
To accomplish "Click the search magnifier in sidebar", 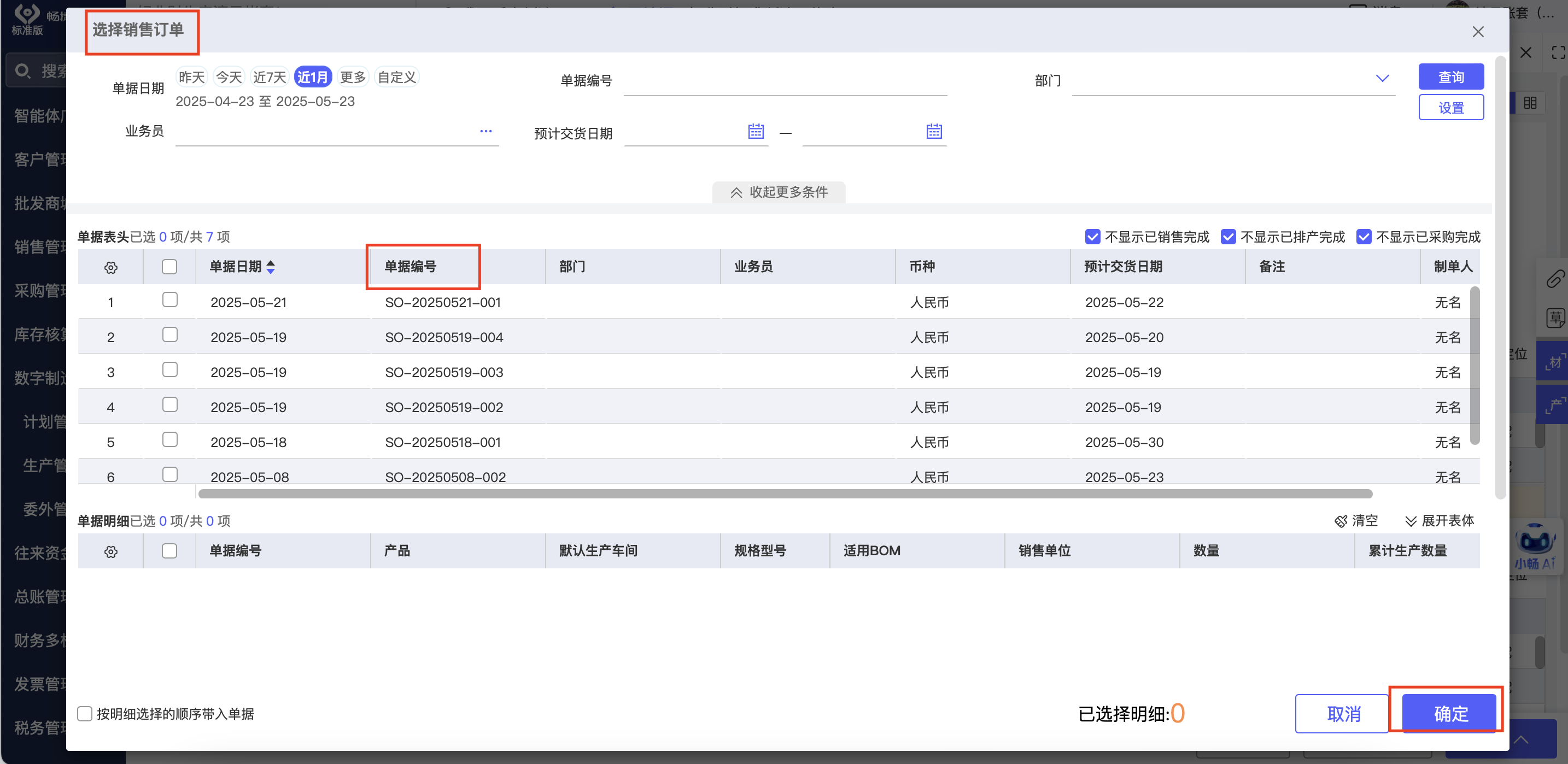I will (x=22, y=70).
